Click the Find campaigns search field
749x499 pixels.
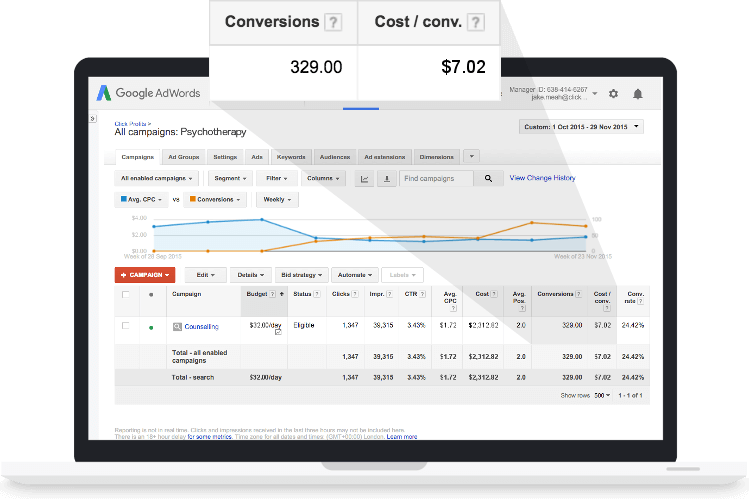[437, 179]
